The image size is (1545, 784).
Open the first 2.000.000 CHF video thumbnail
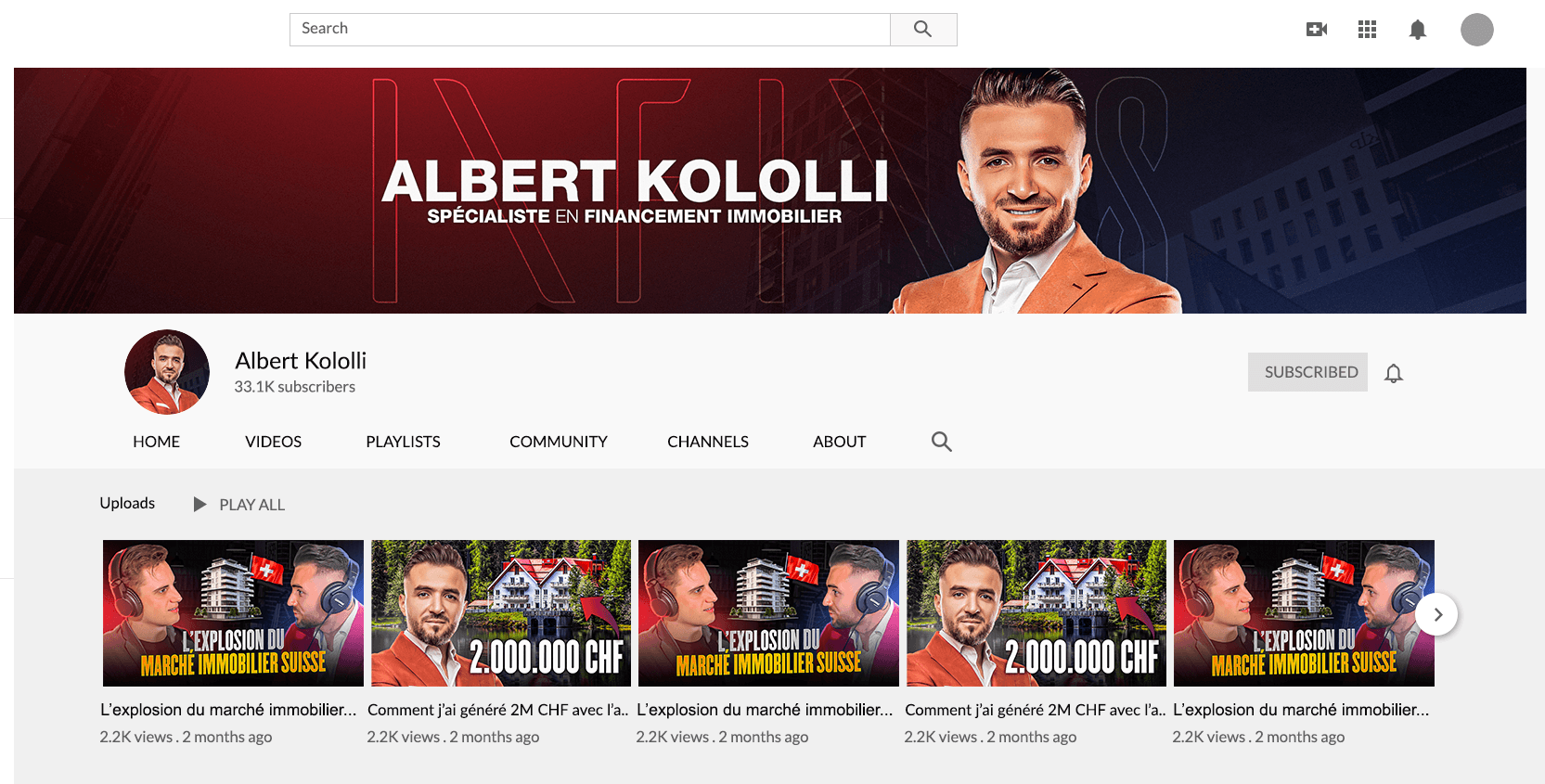coord(501,613)
